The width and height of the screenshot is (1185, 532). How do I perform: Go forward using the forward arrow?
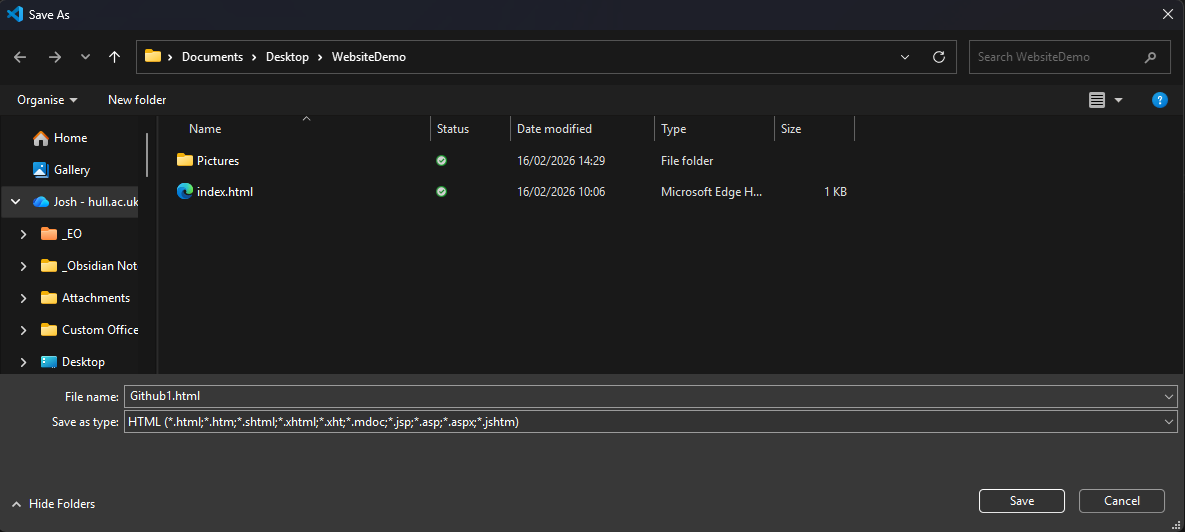(x=54, y=57)
